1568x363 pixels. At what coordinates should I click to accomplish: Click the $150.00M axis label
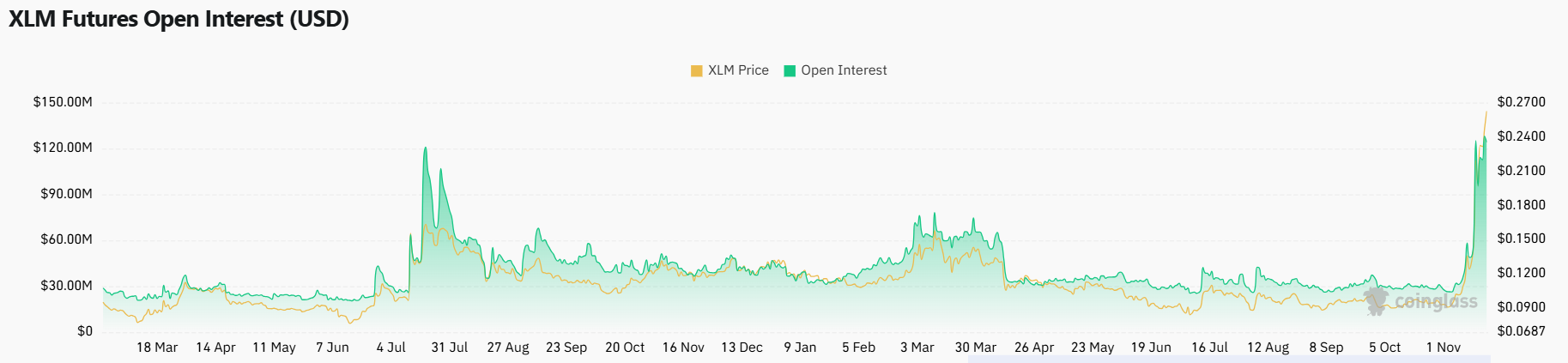(x=63, y=102)
